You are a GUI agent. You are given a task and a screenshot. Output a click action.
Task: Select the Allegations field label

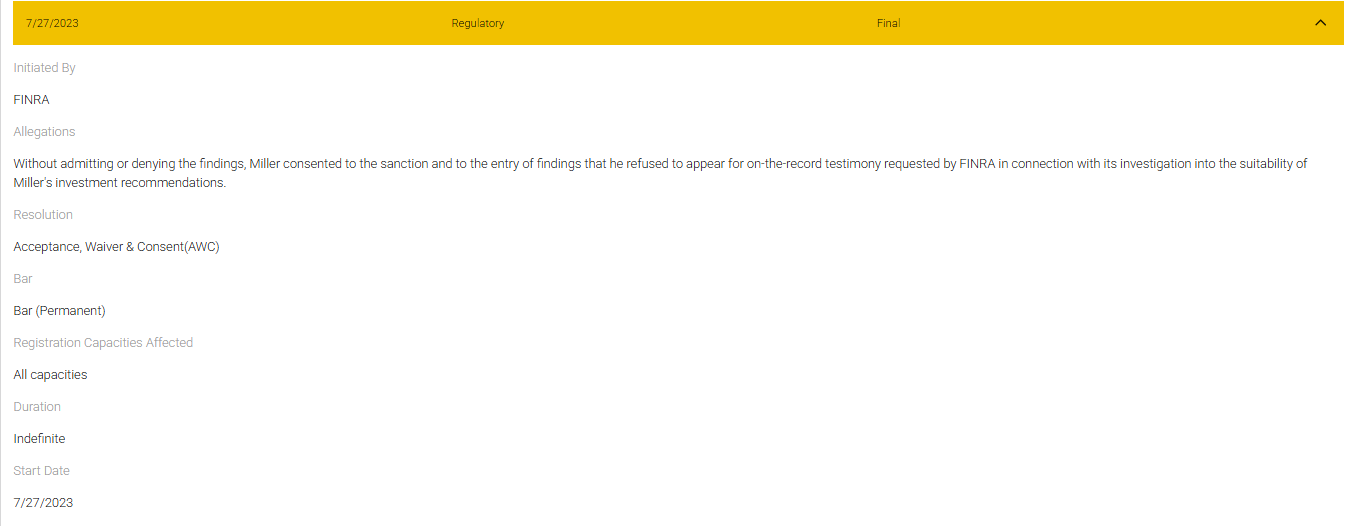point(44,132)
